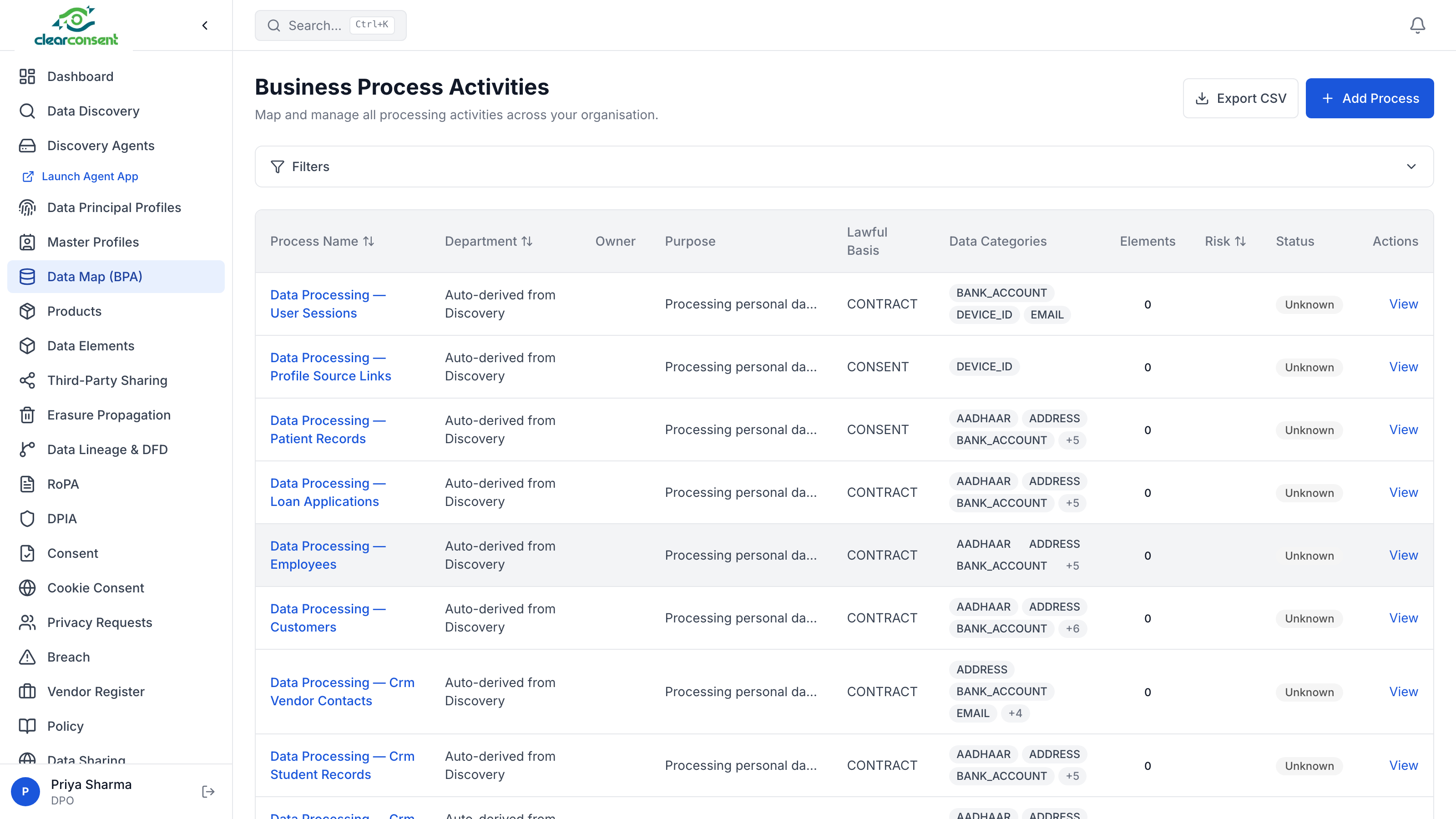
Task: Open Data Processing — Profile Source Links
Action: (x=330, y=366)
